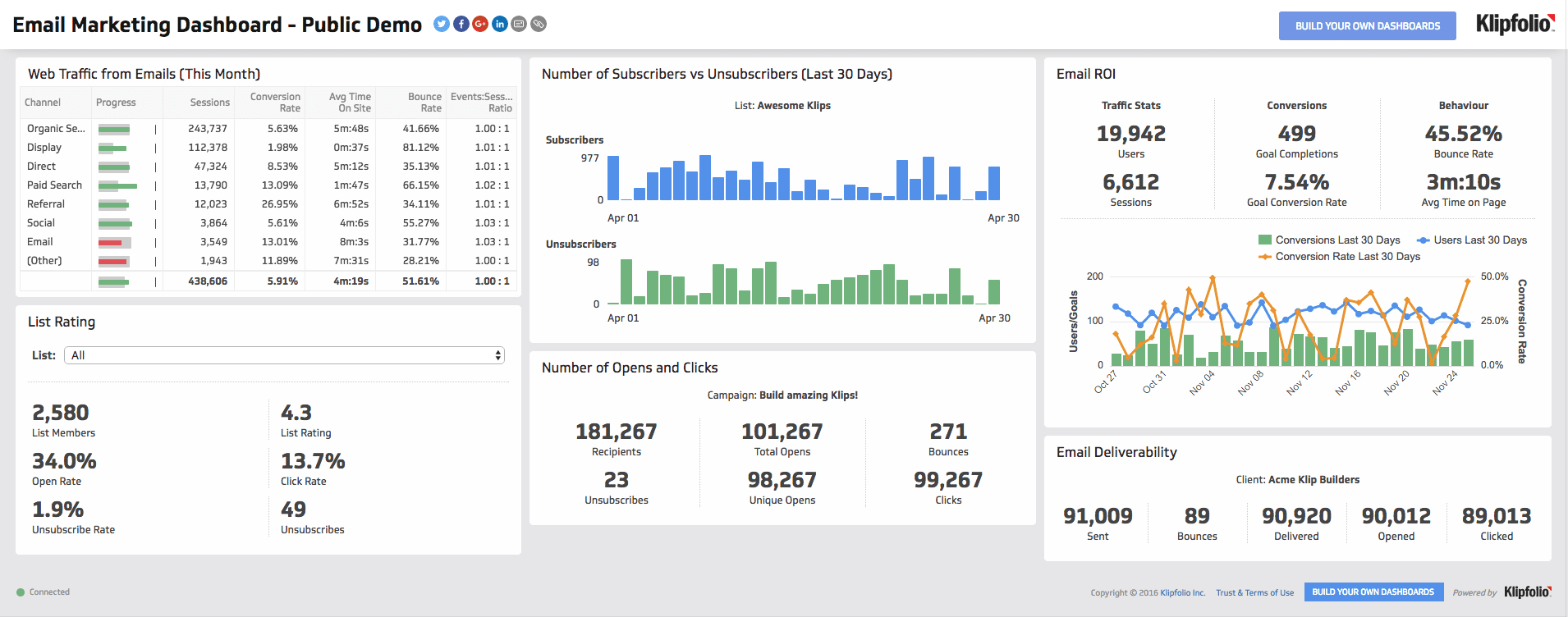Click the 45.52% Bounce Rate value

point(1464,134)
